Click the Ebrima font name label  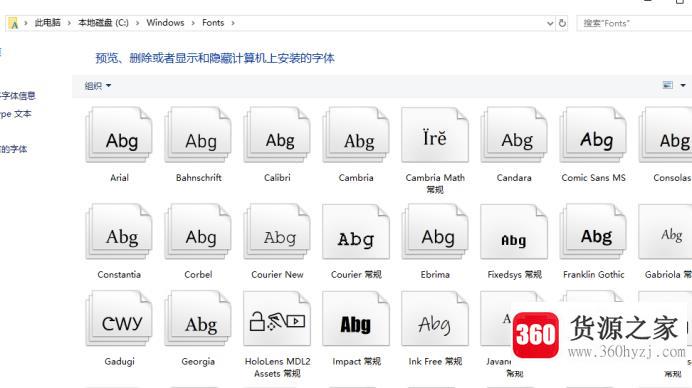(x=435, y=274)
